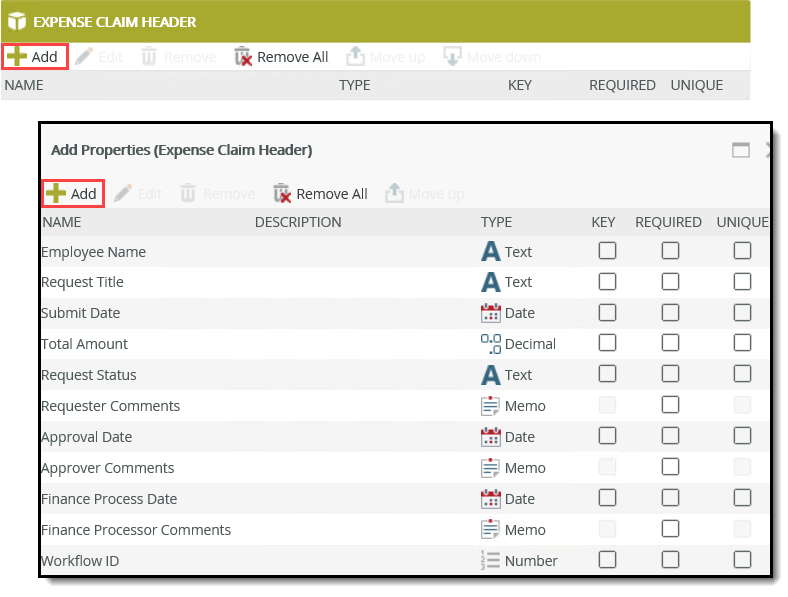Check Key for Employee Name
This screenshot has width=788, height=597.
pos(607,251)
